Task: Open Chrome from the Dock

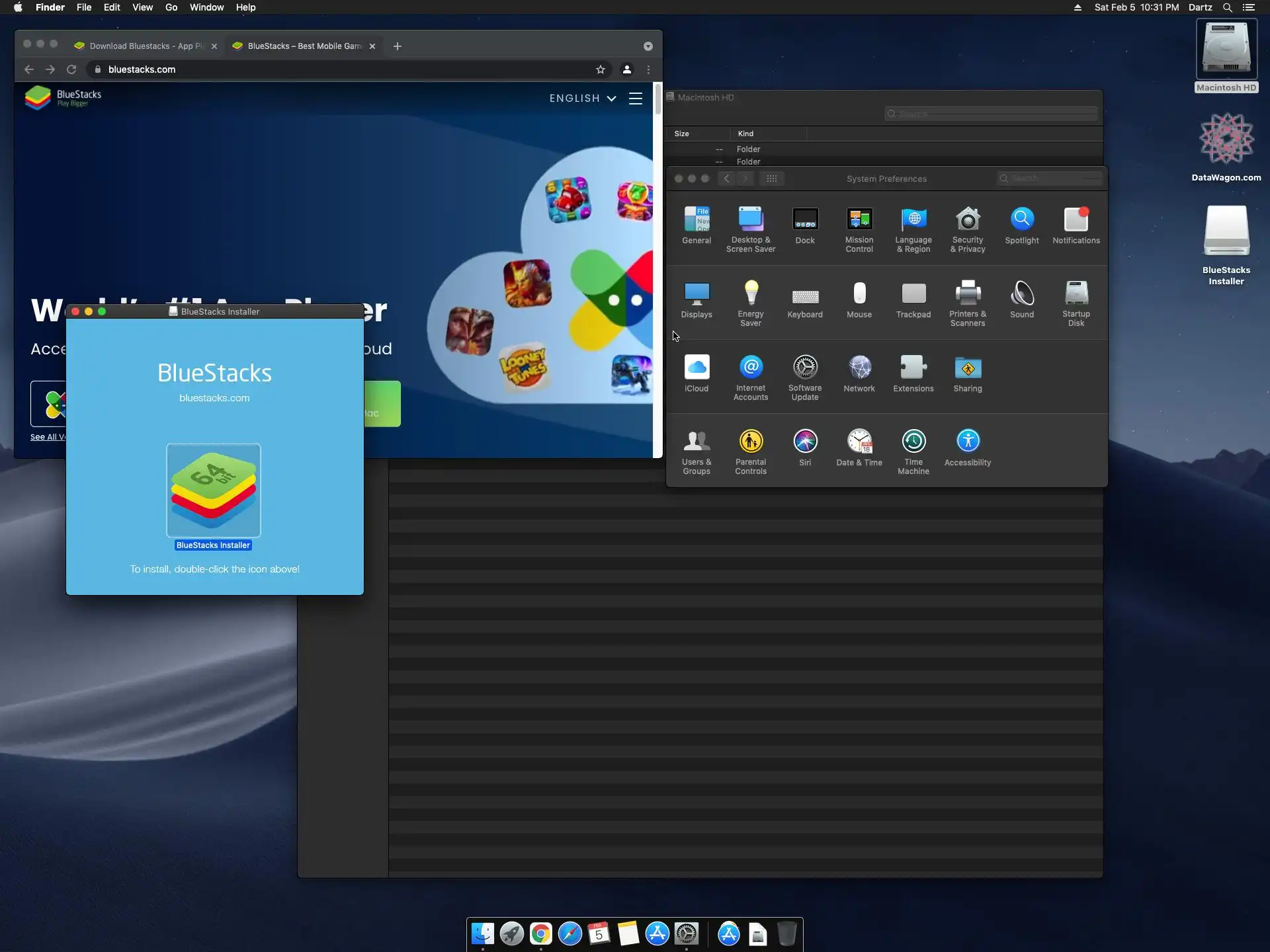Action: pyautogui.click(x=540, y=934)
